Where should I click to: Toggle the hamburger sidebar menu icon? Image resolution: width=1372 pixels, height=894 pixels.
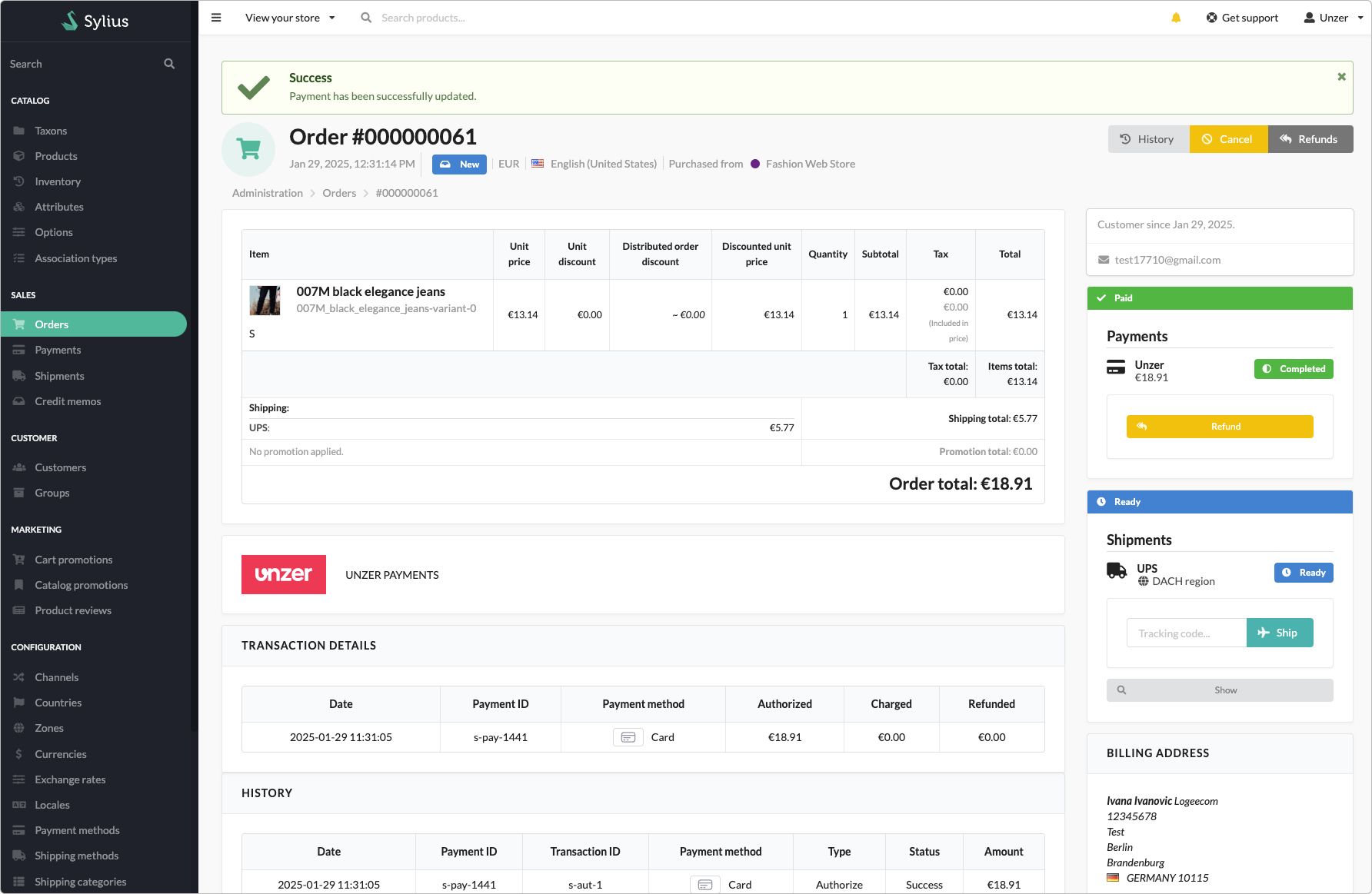pos(216,18)
